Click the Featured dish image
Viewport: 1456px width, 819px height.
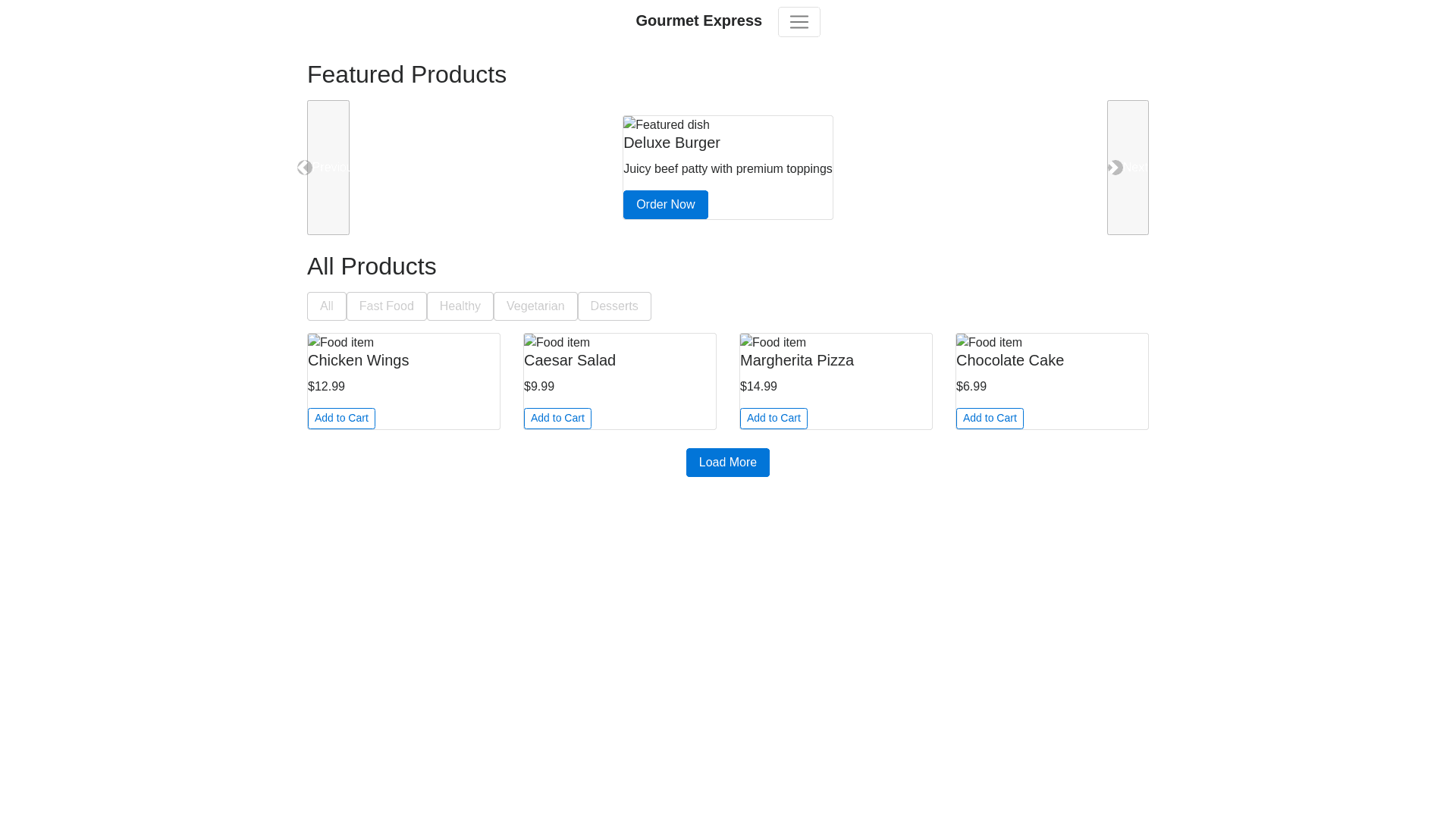click(667, 124)
